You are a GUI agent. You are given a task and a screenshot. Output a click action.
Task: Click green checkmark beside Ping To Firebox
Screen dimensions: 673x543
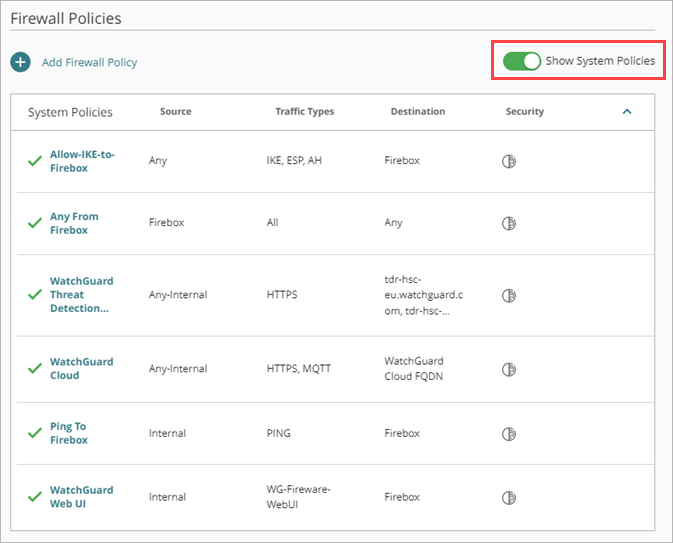pyautogui.click(x=35, y=433)
